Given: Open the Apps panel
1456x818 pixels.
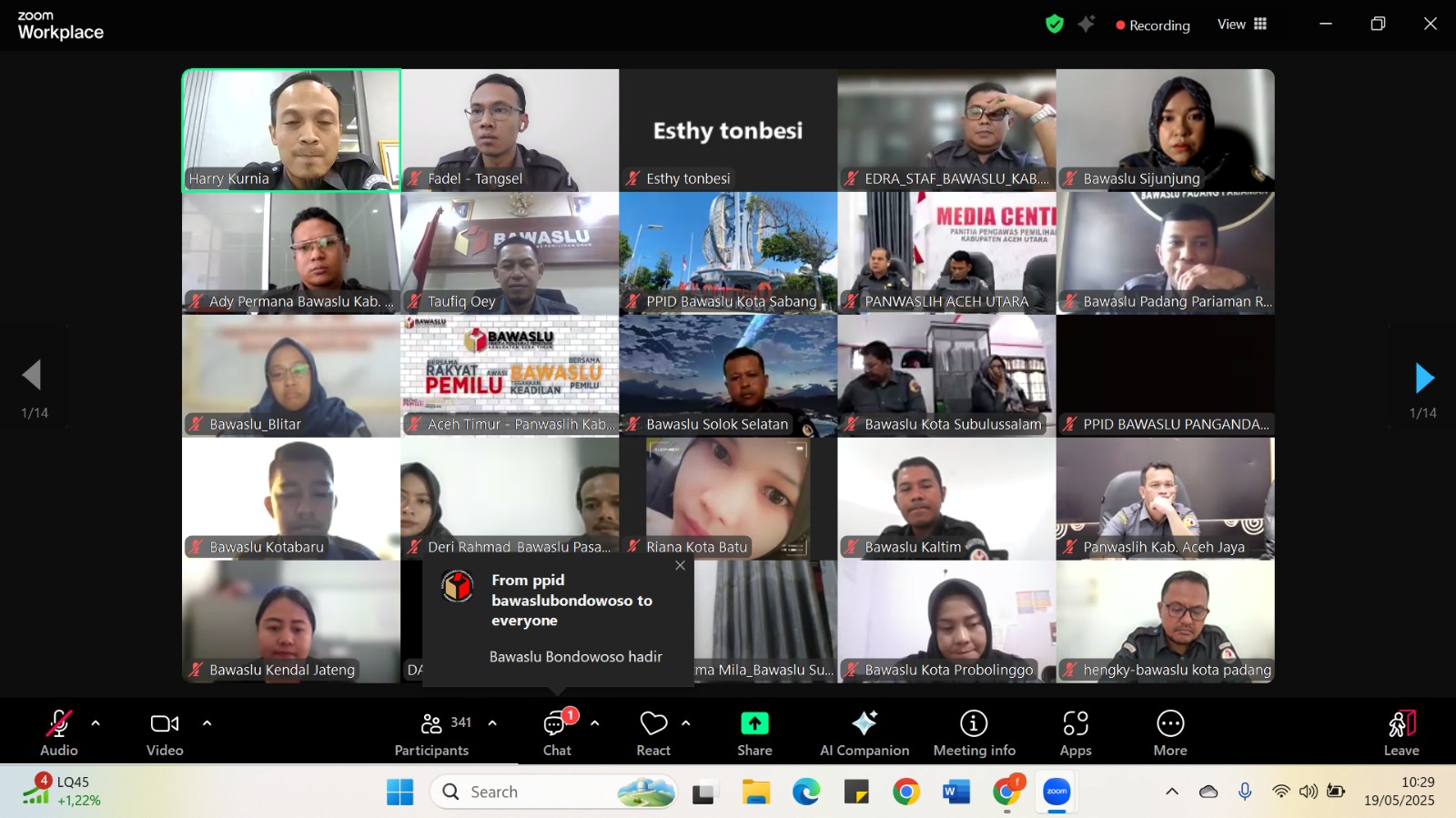Looking at the screenshot, I should click(1075, 732).
